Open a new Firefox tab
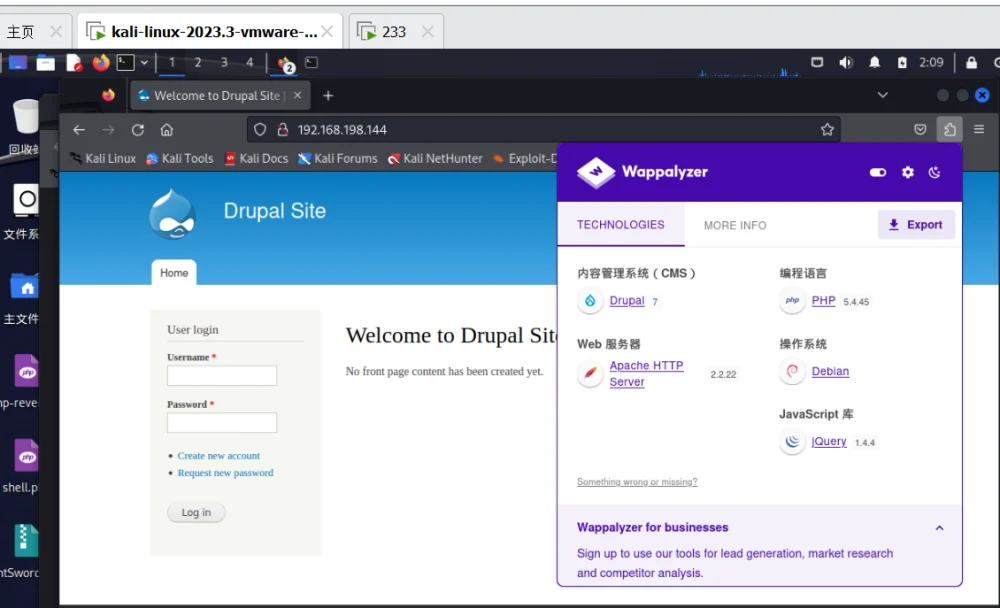The height and width of the screenshot is (608, 1000). coord(328,96)
